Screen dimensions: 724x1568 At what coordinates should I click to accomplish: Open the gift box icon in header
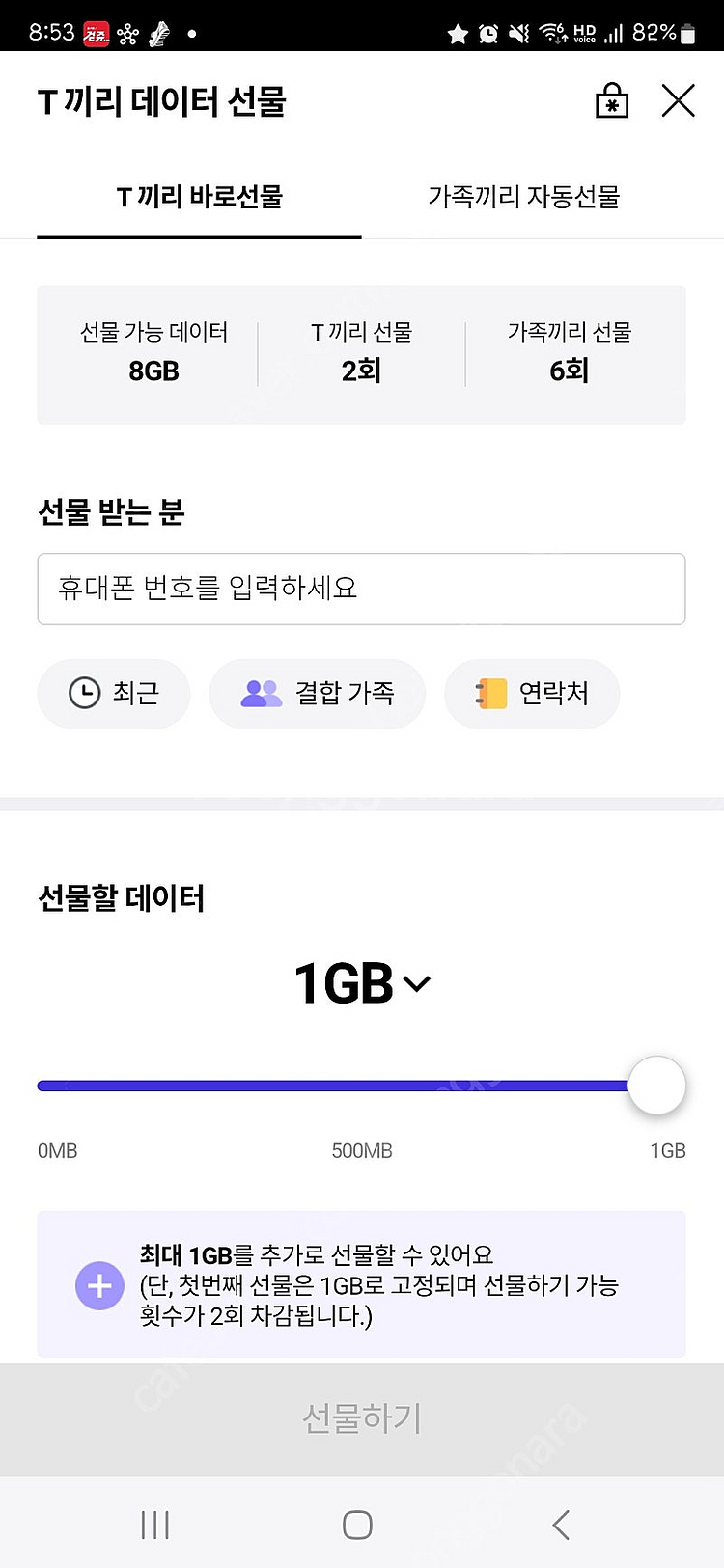click(611, 100)
